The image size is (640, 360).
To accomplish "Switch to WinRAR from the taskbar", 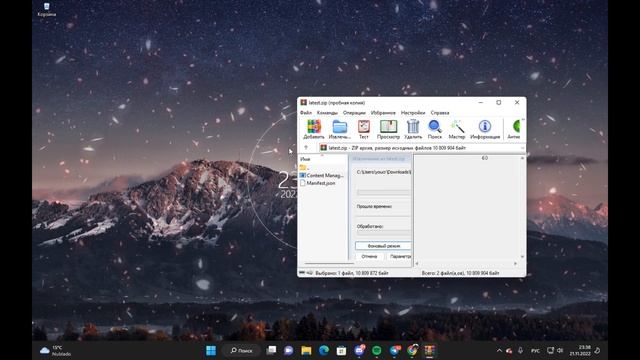I will pyautogui.click(x=429, y=350).
